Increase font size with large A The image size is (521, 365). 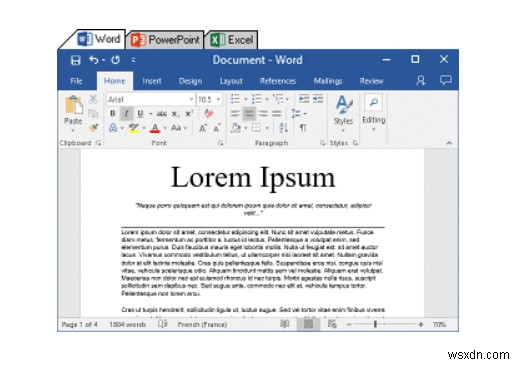tap(203, 128)
